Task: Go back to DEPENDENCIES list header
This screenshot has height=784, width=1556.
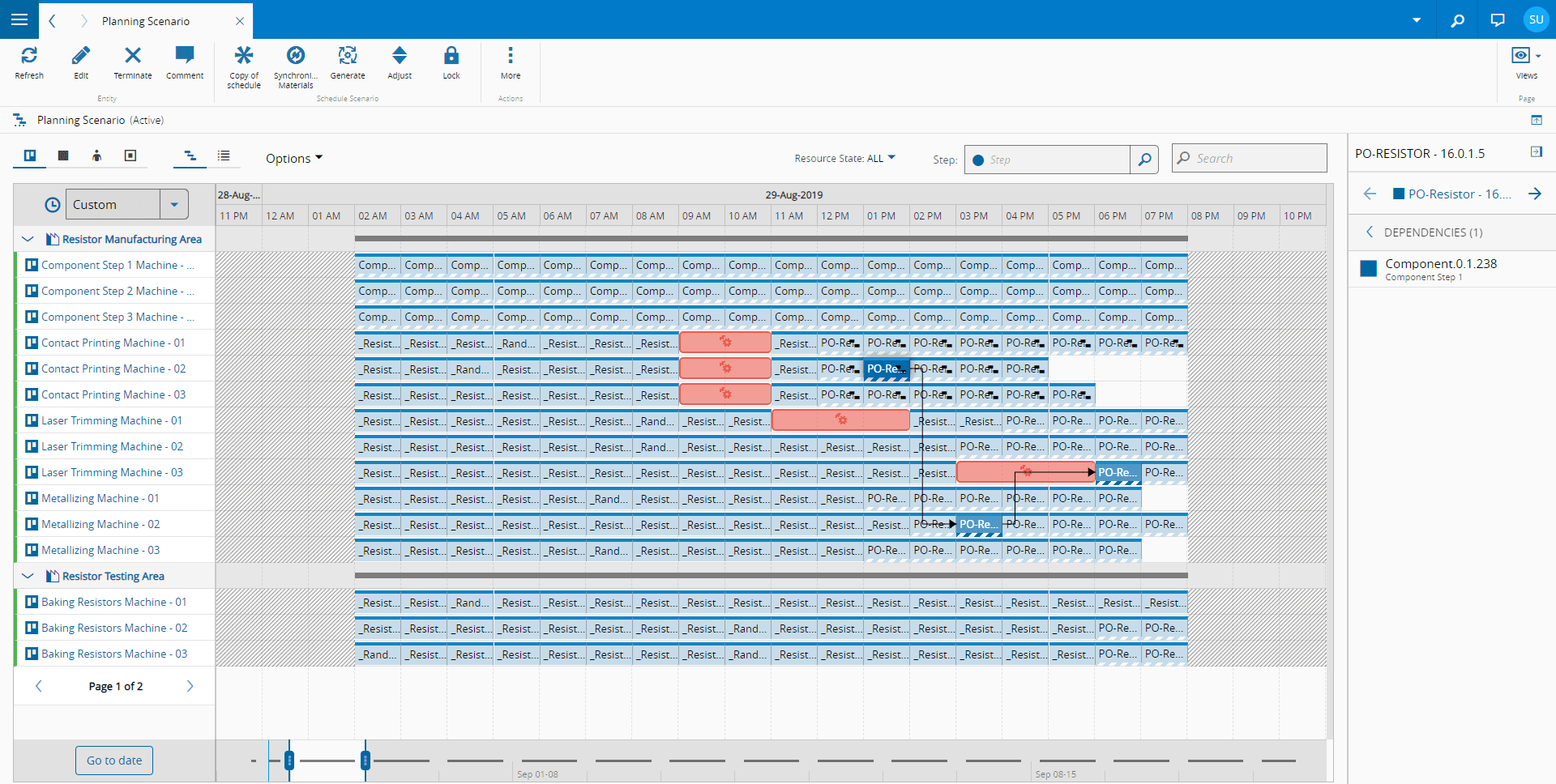Action: point(1370,232)
